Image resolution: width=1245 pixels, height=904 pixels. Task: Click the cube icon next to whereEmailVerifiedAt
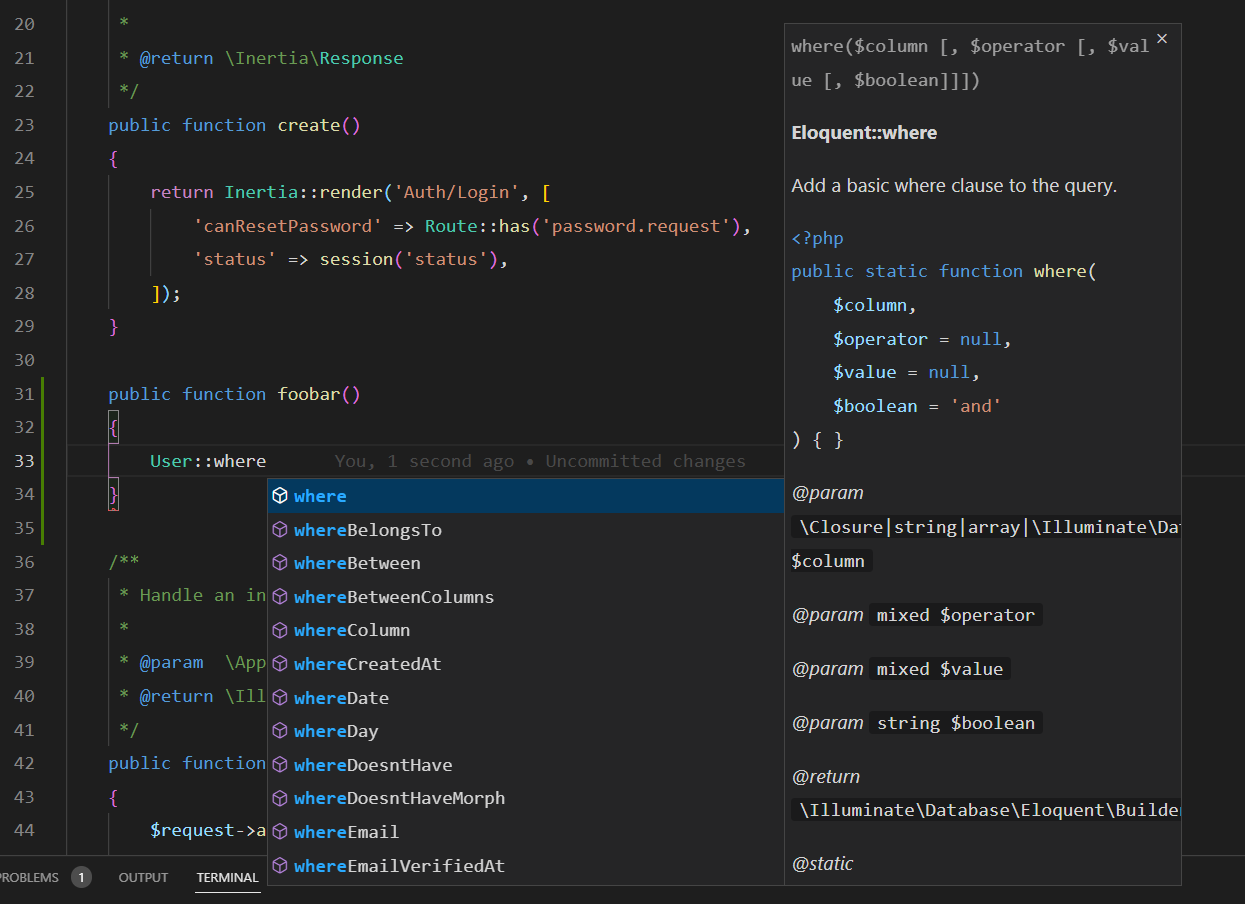(x=280, y=865)
